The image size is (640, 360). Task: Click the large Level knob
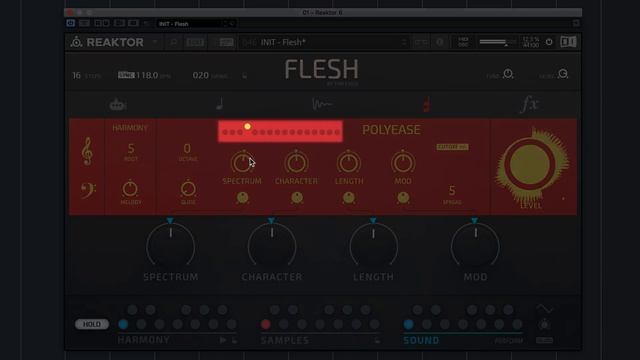click(530, 165)
